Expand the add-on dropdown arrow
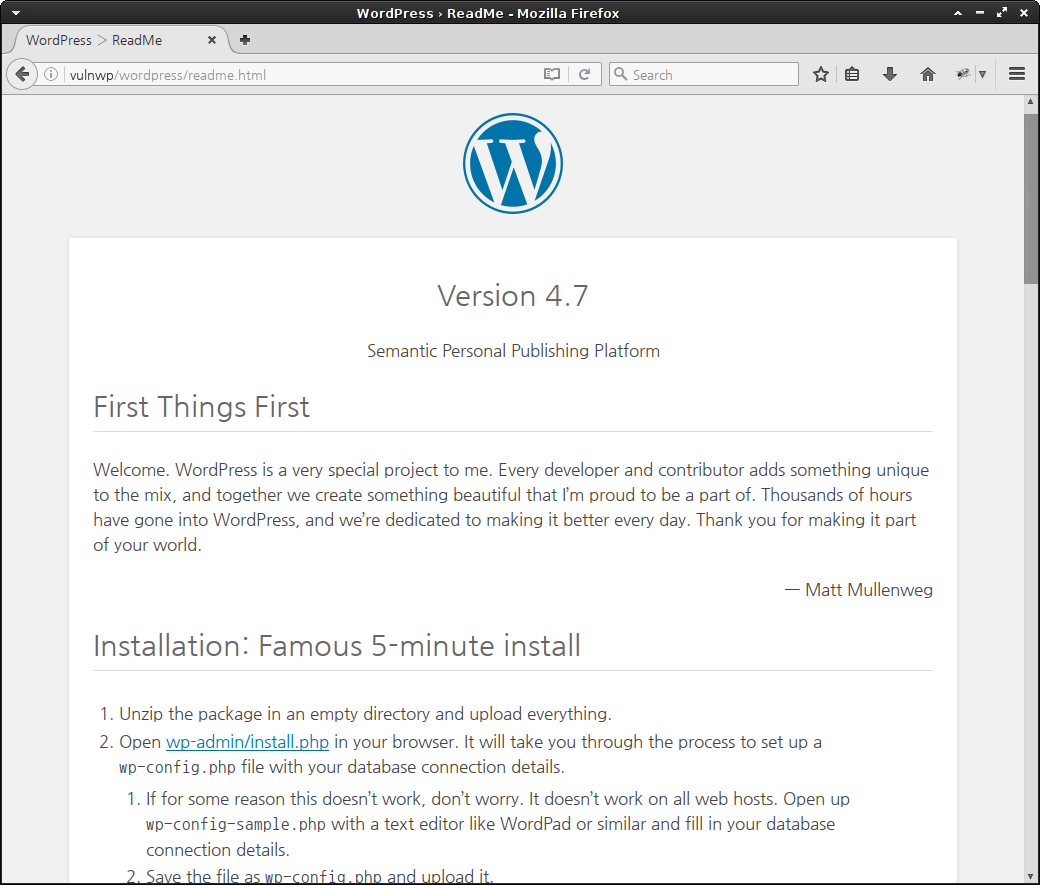This screenshot has height=885, width=1040. (x=982, y=74)
